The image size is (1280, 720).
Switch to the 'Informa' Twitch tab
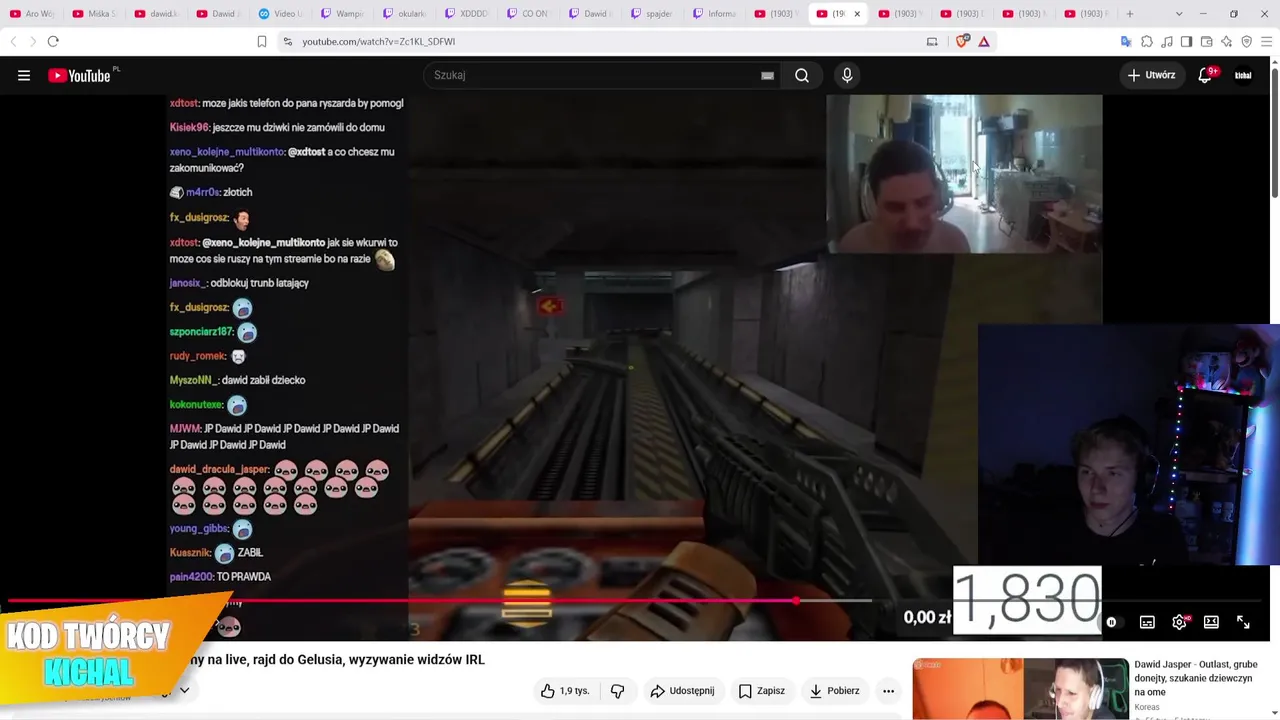point(716,14)
